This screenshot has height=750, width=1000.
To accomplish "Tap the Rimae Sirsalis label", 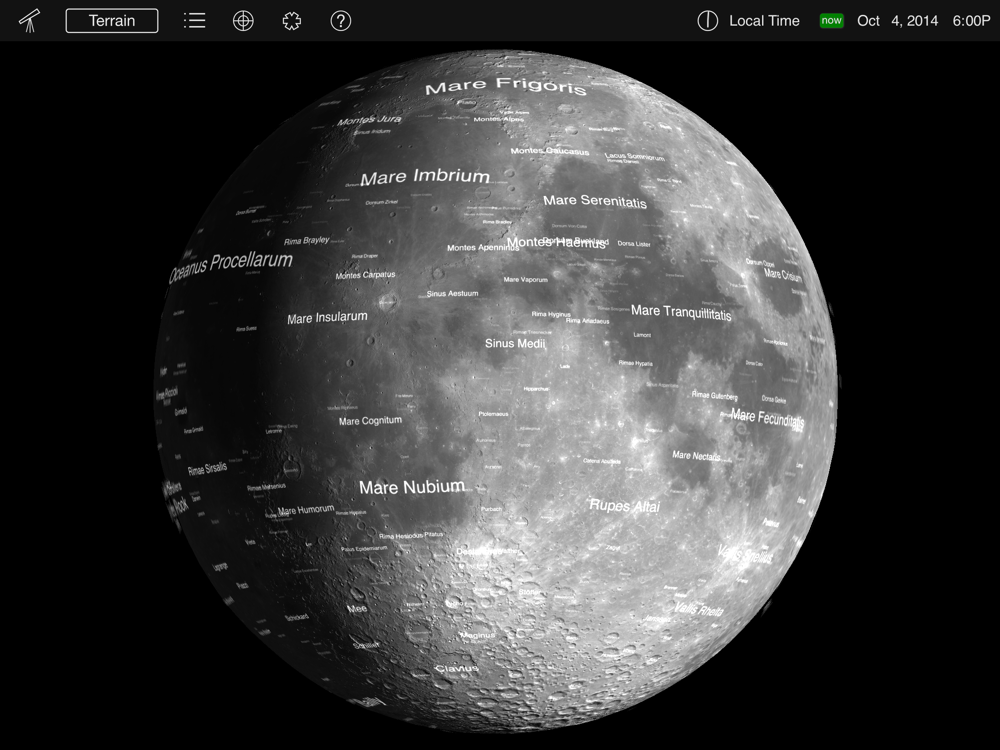I will tap(207, 469).
